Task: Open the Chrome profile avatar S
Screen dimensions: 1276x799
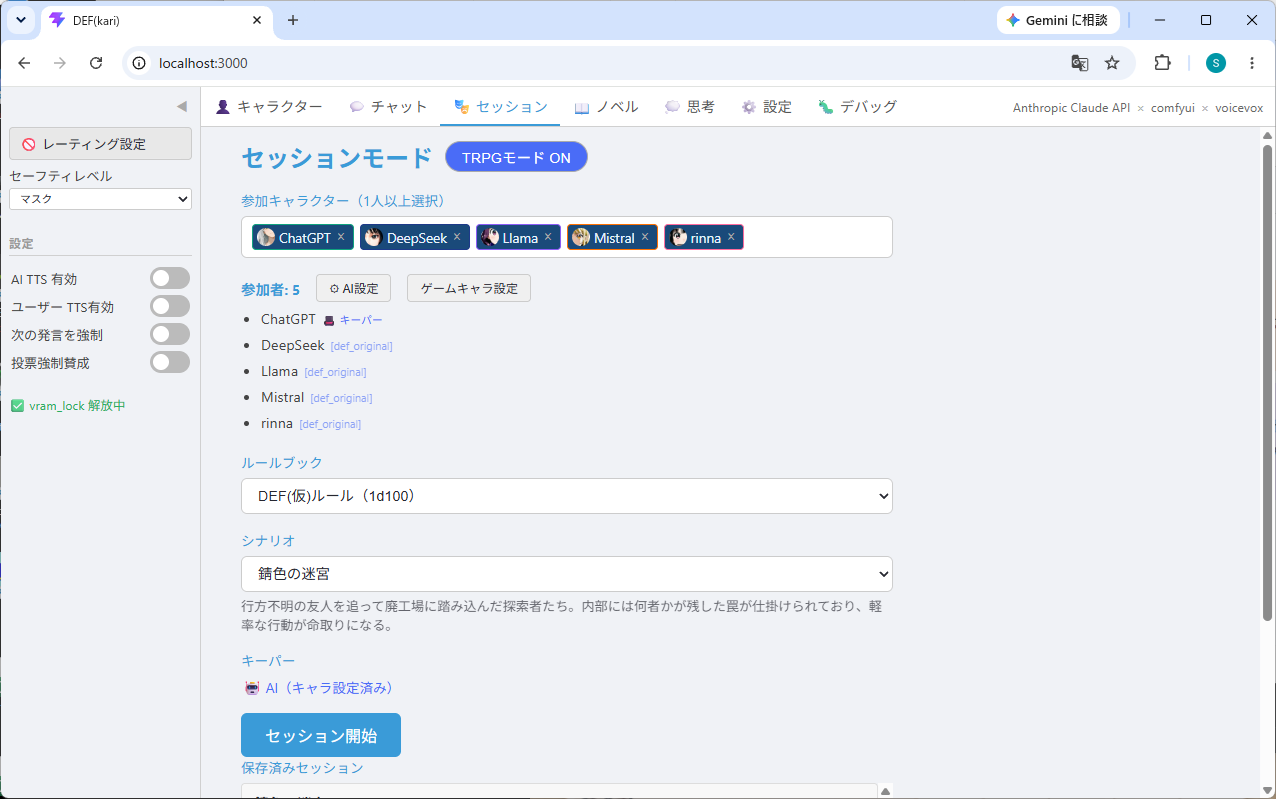Action: click(1215, 63)
